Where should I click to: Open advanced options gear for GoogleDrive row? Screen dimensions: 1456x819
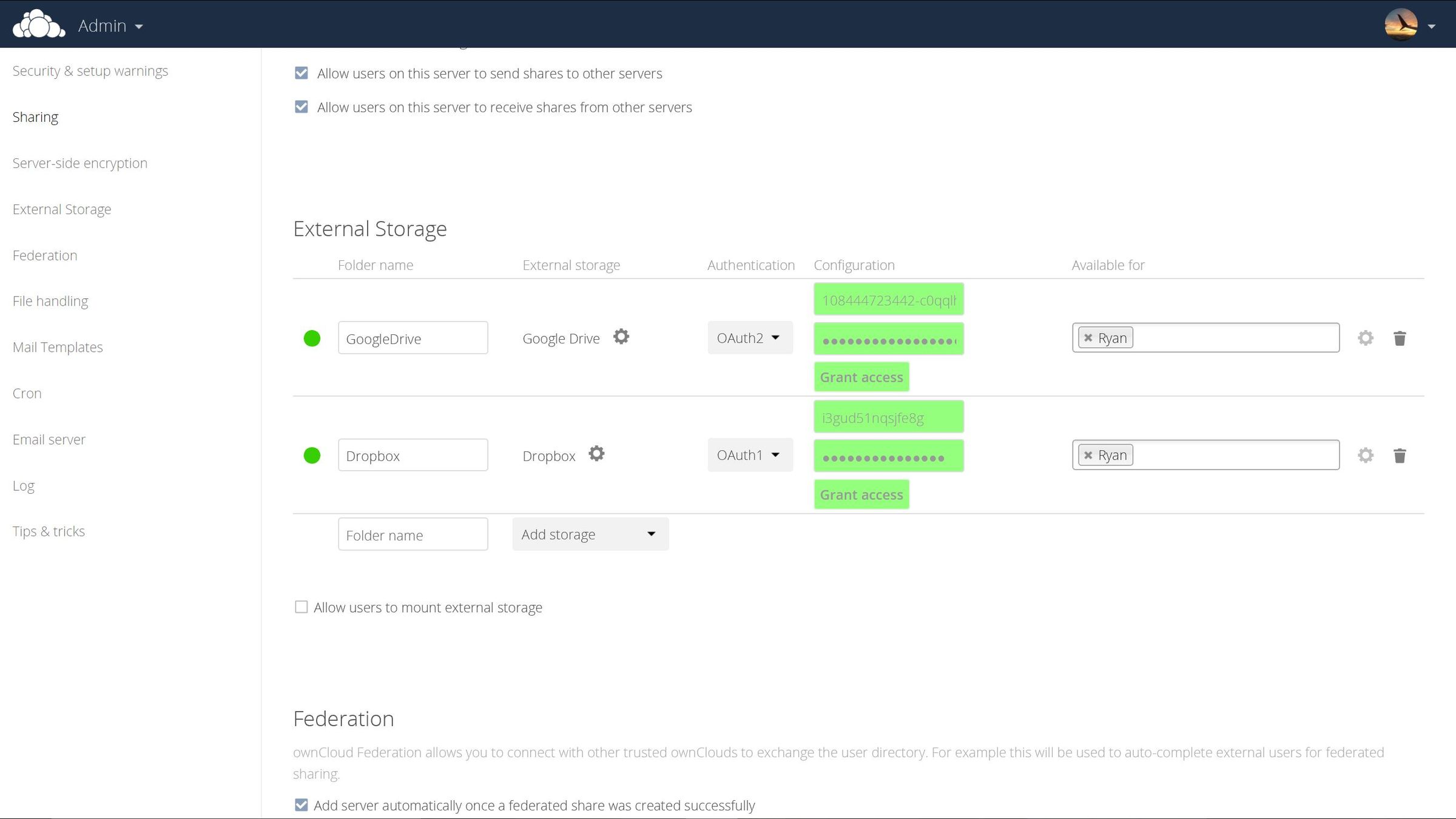click(x=1365, y=338)
